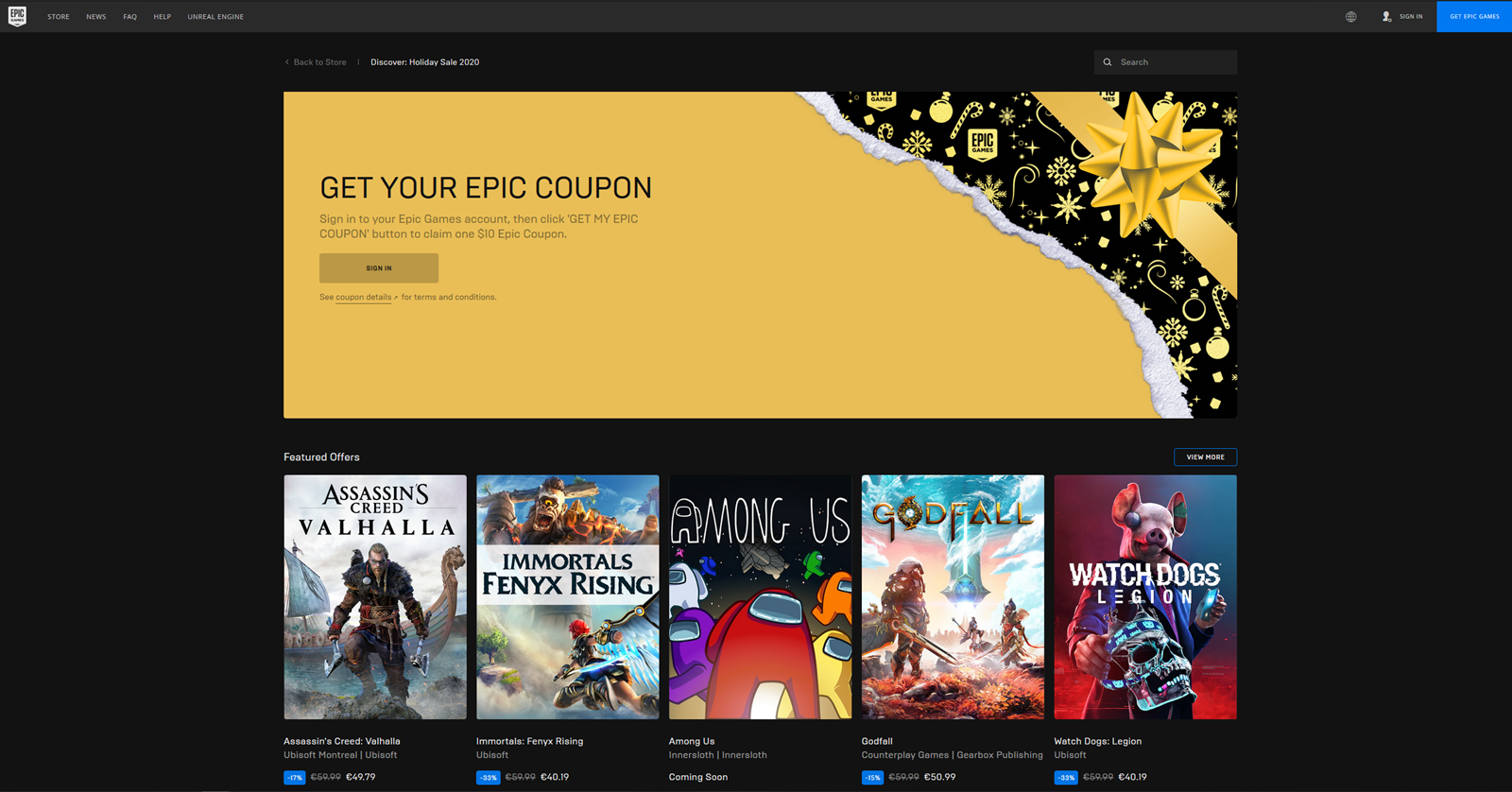This screenshot has height=792, width=1512.
Task: Open the NEWS menu item
Action: tap(96, 16)
